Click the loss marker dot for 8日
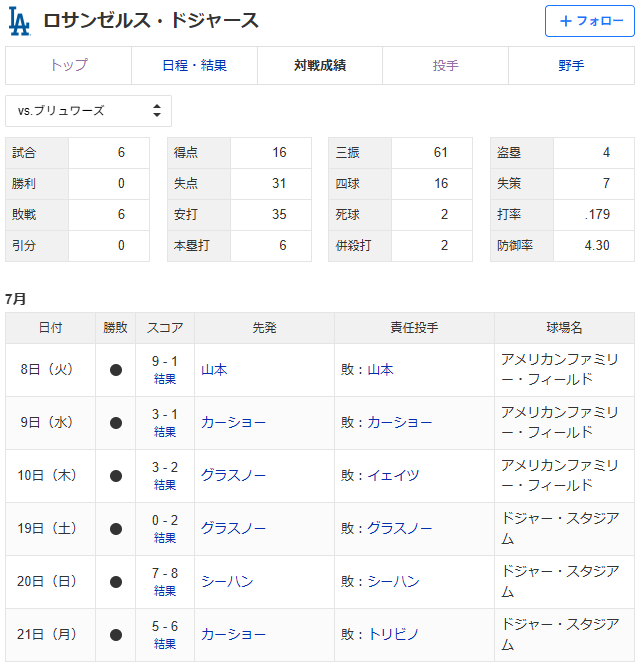Screen dimensions: 641x666 click(x=115, y=370)
